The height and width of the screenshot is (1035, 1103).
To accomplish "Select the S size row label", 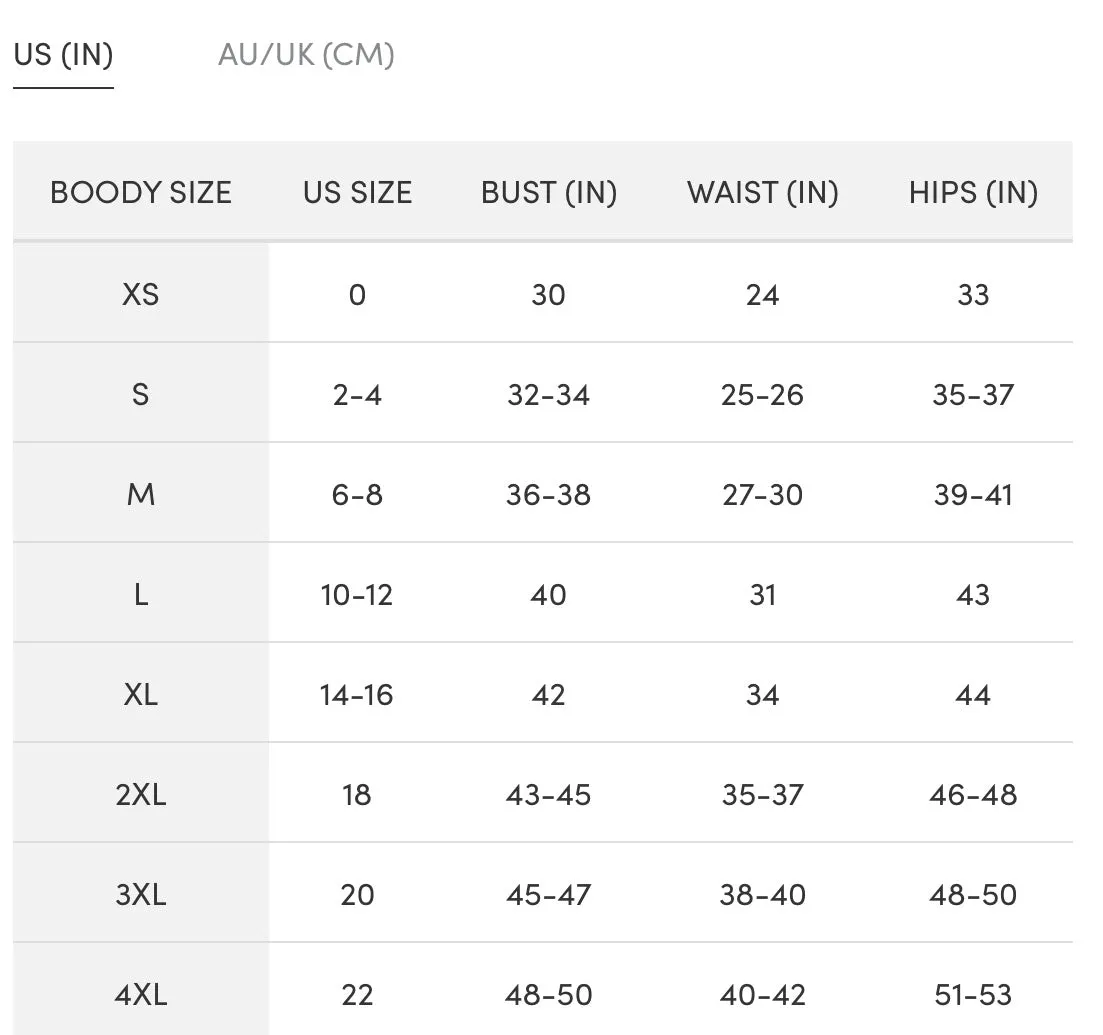I will [141, 394].
